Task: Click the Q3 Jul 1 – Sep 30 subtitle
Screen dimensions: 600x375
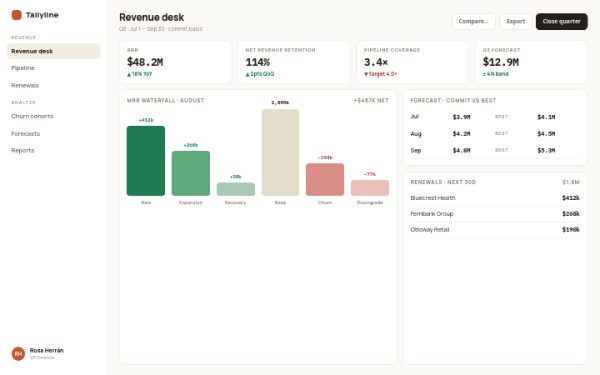Action: (x=161, y=29)
